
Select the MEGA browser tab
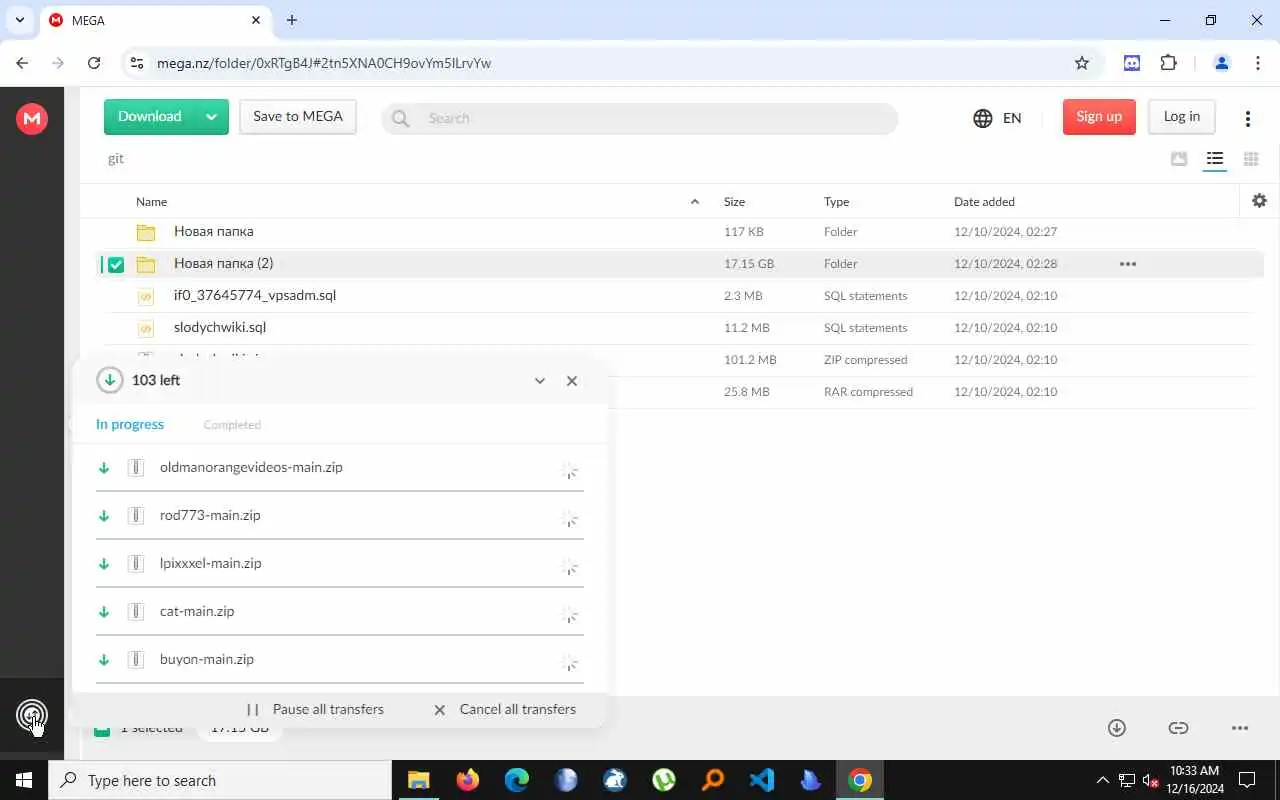pyautogui.click(x=155, y=20)
